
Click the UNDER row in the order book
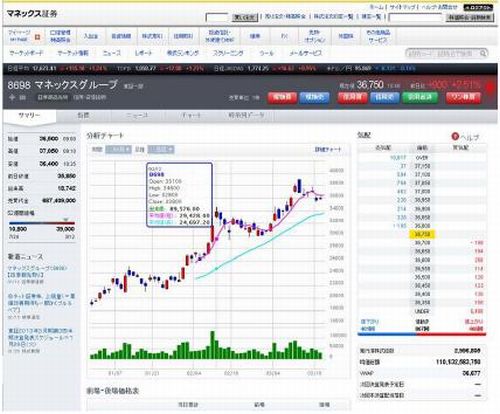[422, 311]
